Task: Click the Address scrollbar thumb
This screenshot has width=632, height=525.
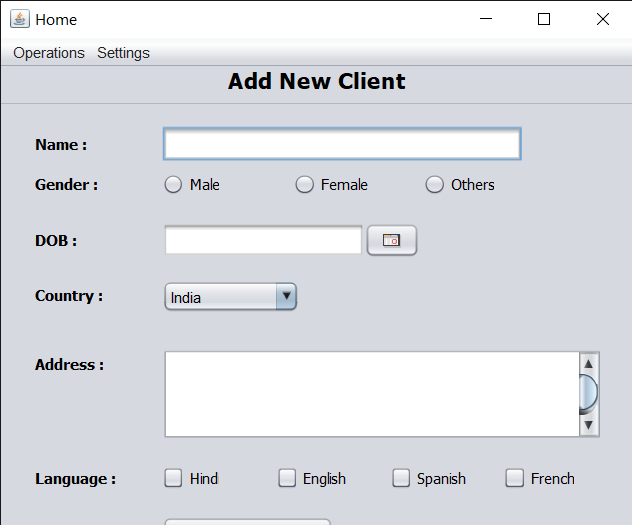Action: click(588, 394)
